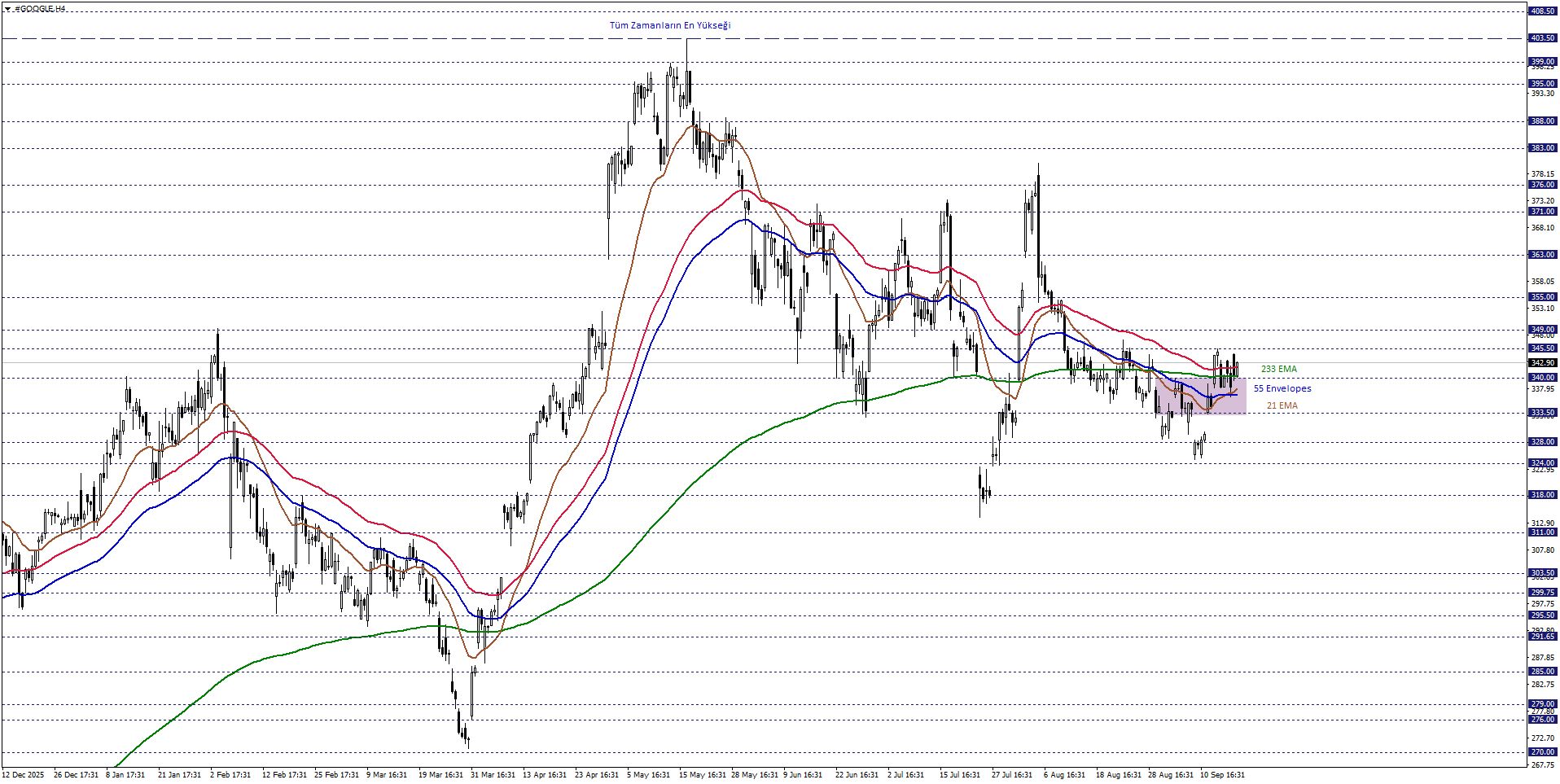Click the 355.00 price level tag
This screenshot has height=784, width=1560.
point(1543,297)
